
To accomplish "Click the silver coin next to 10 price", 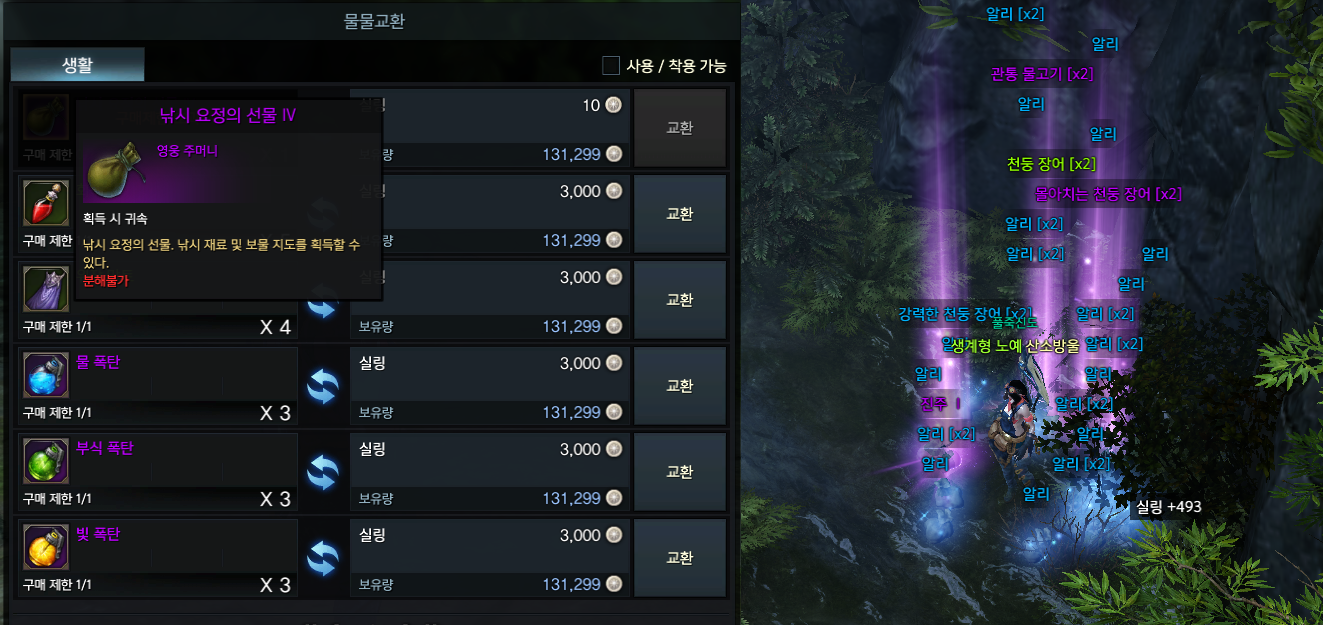I will tap(614, 105).
